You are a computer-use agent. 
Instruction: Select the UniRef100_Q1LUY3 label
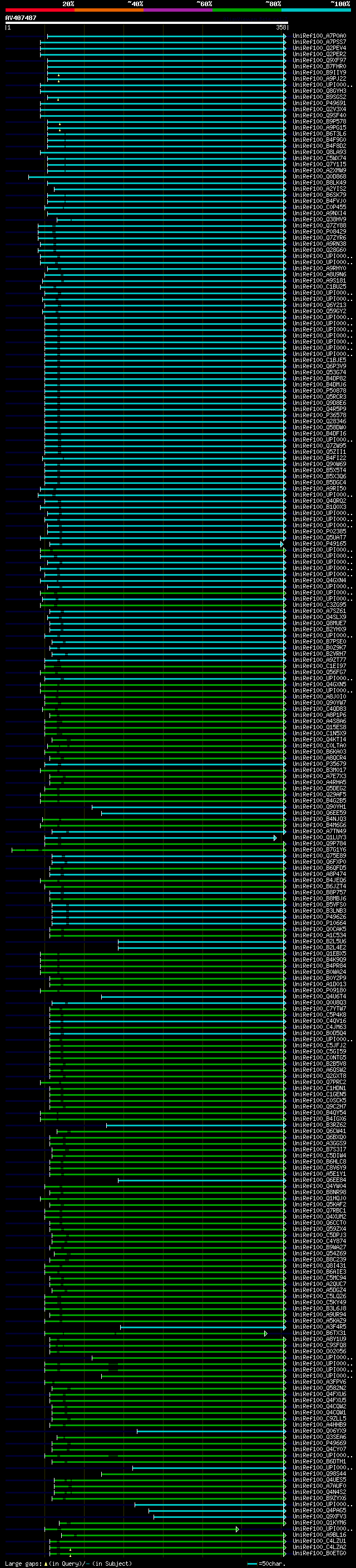tap(319, 838)
